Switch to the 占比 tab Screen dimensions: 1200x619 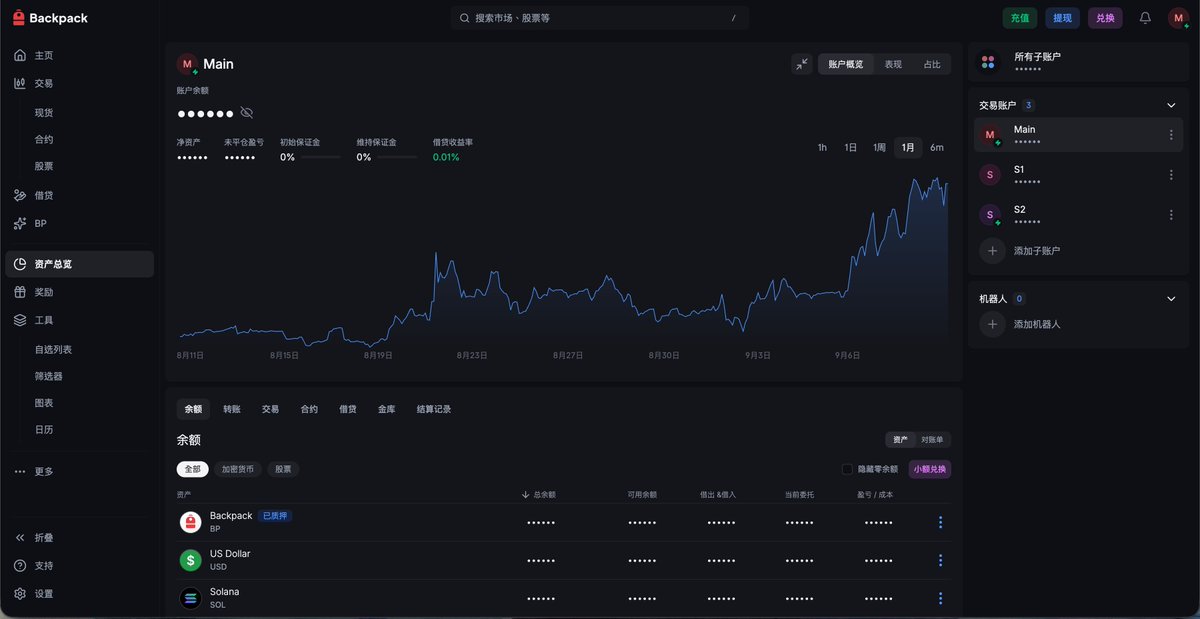click(932, 64)
